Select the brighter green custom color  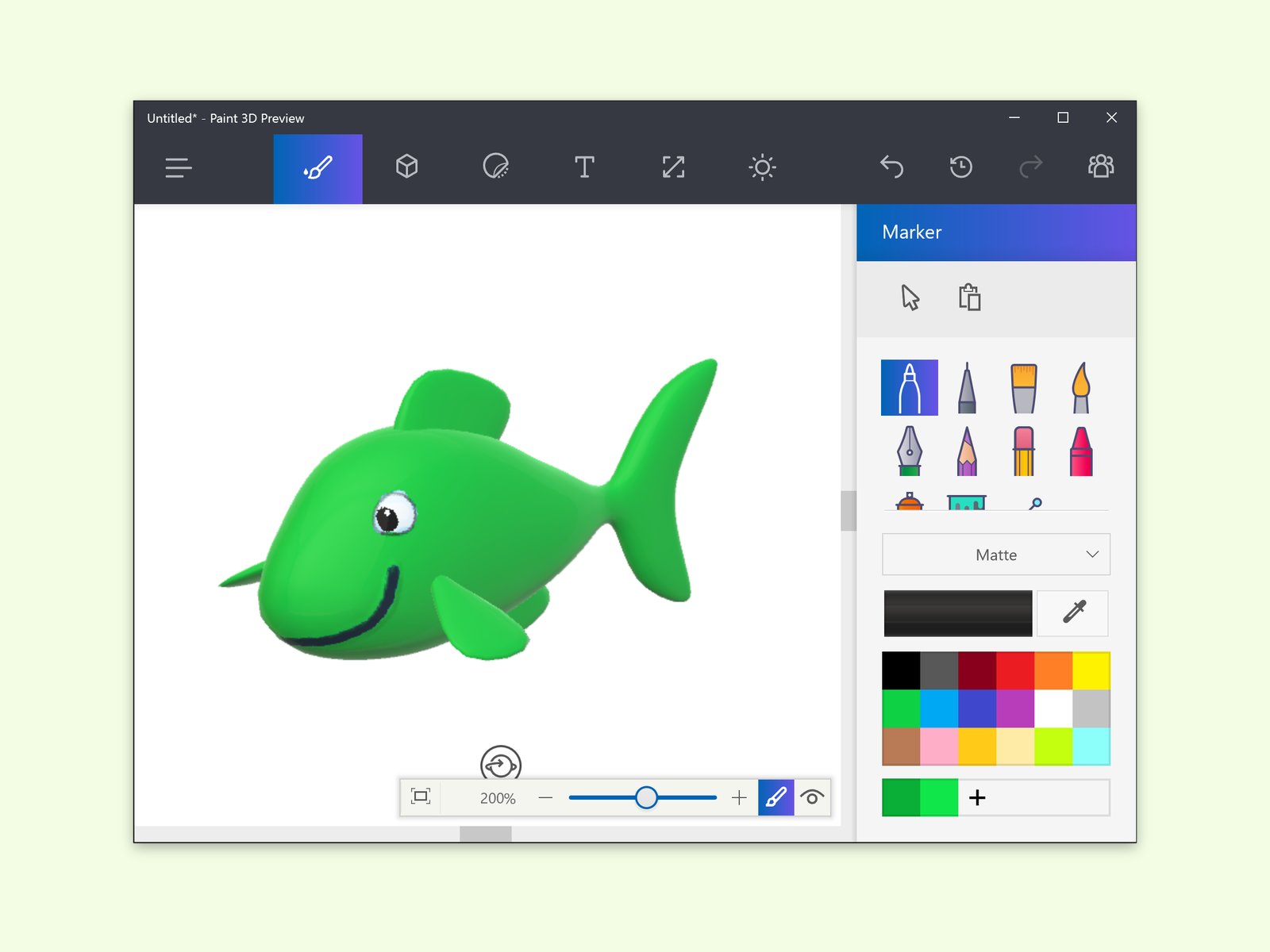(x=939, y=797)
